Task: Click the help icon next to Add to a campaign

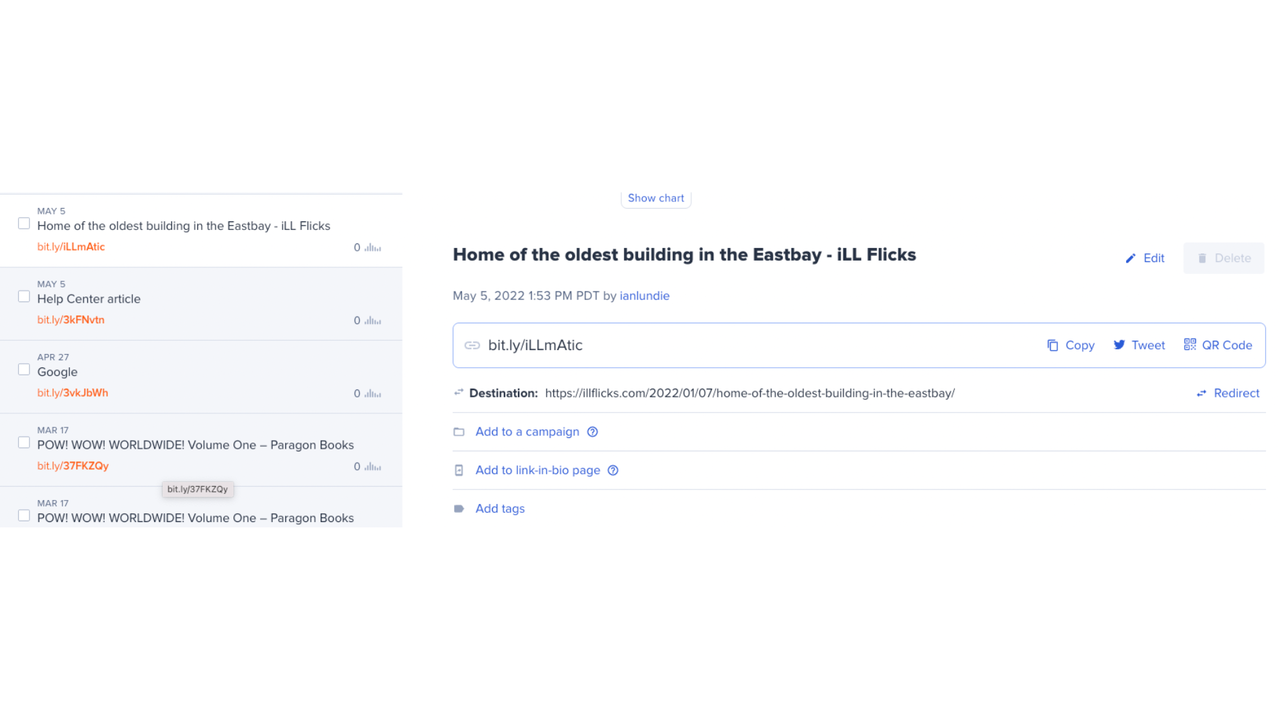Action: click(x=592, y=432)
